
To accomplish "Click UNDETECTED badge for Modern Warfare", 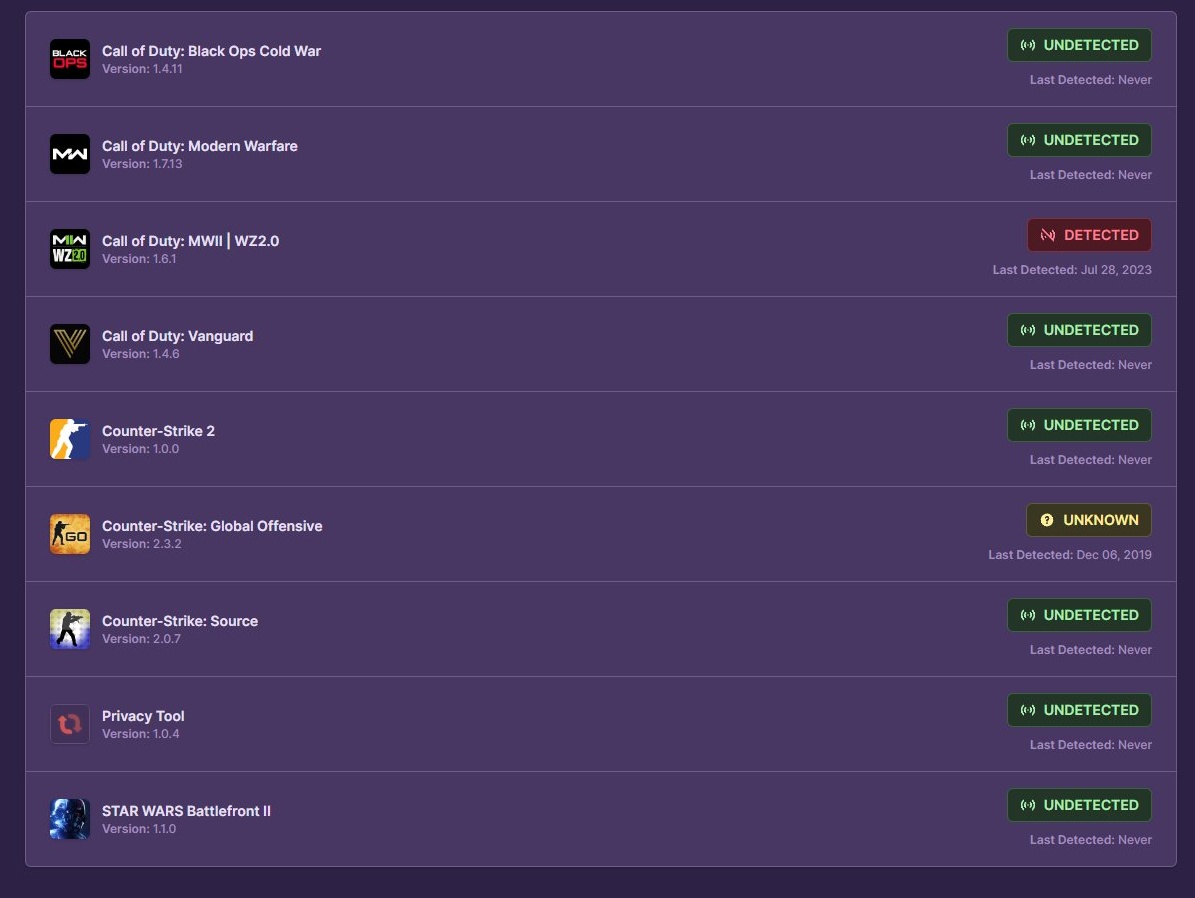I will point(1079,140).
